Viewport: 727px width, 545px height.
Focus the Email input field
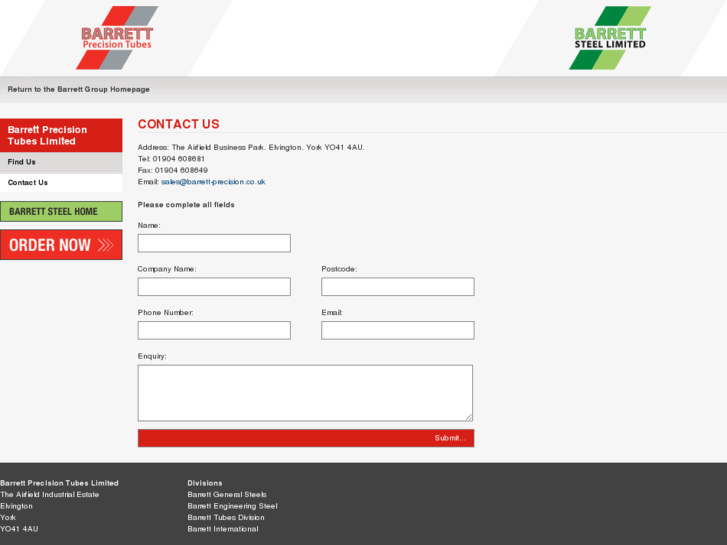[398, 330]
